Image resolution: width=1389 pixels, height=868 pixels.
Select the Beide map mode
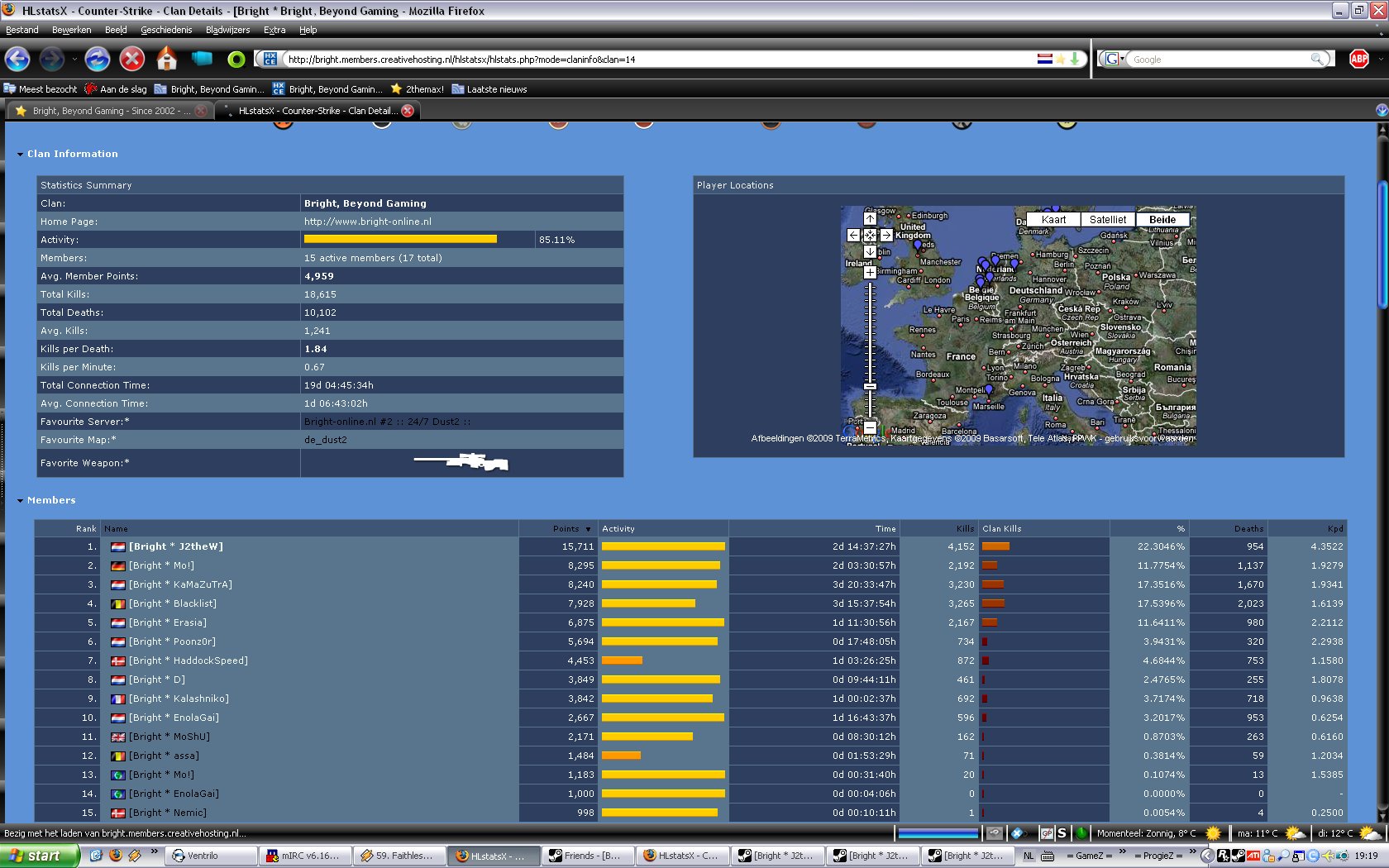(x=1162, y=220)
